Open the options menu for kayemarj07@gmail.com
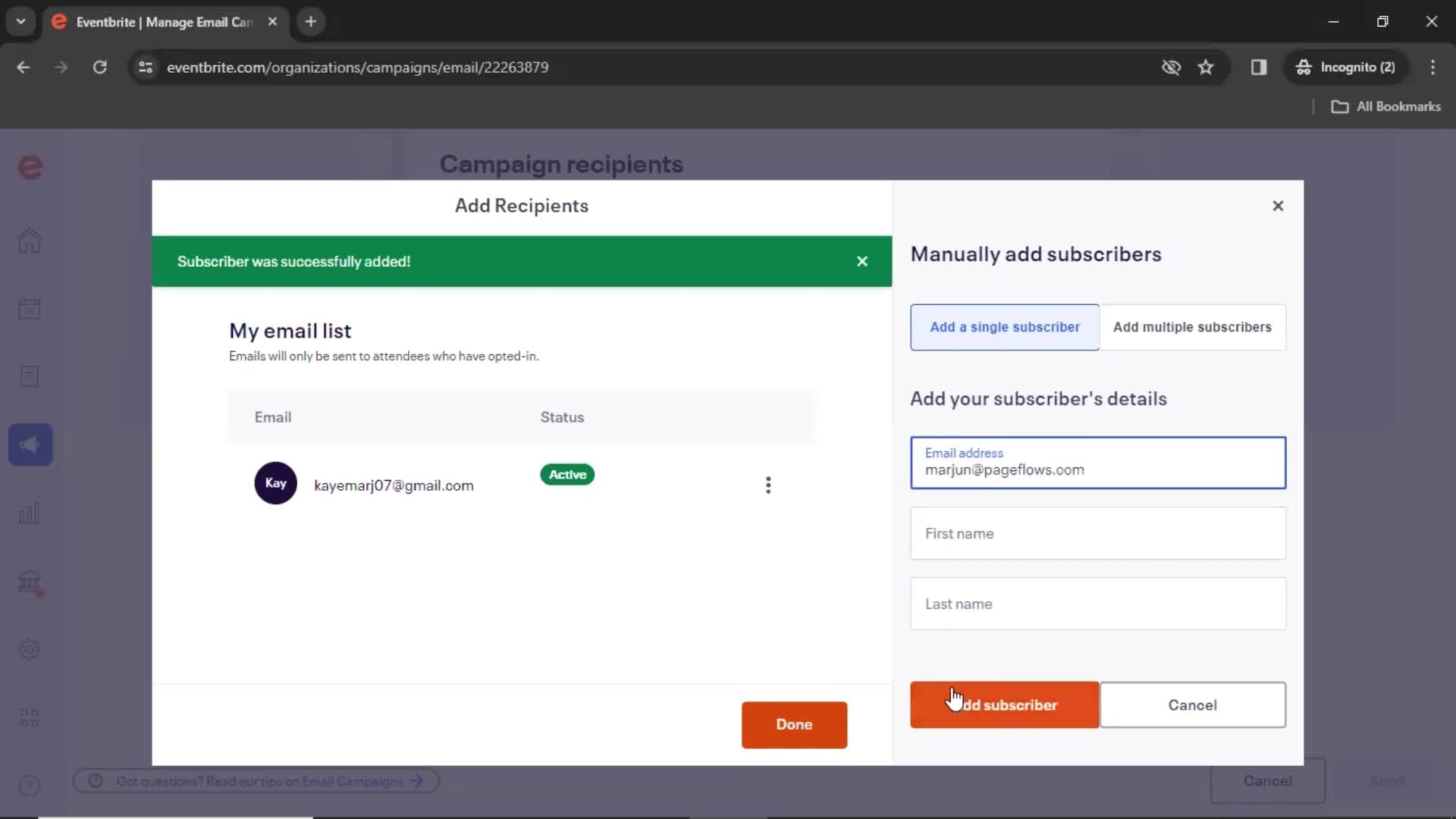The width and height of the screenshot is (1456, 819). (x=768, y=485)
